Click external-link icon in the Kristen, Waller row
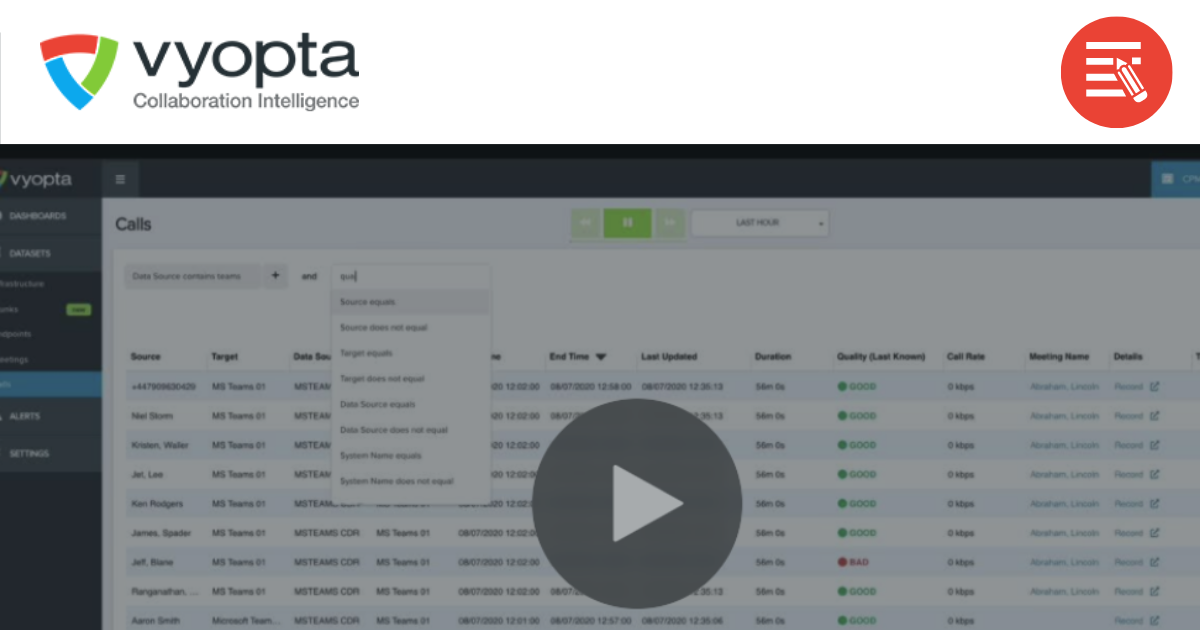Viewport: 1200px width, 630px height. pos(1154,445)
